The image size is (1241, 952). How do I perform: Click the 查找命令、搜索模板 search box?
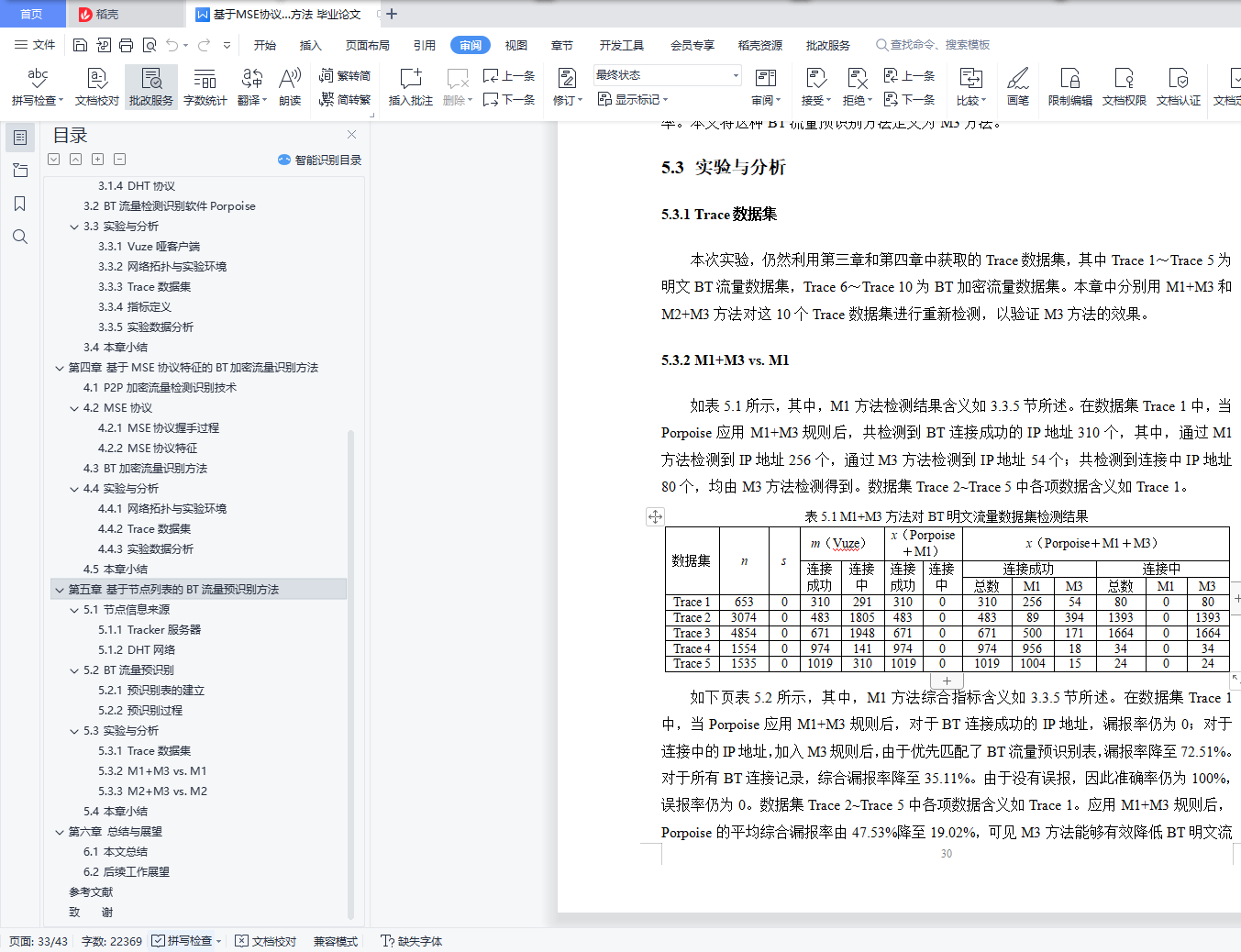933,45
